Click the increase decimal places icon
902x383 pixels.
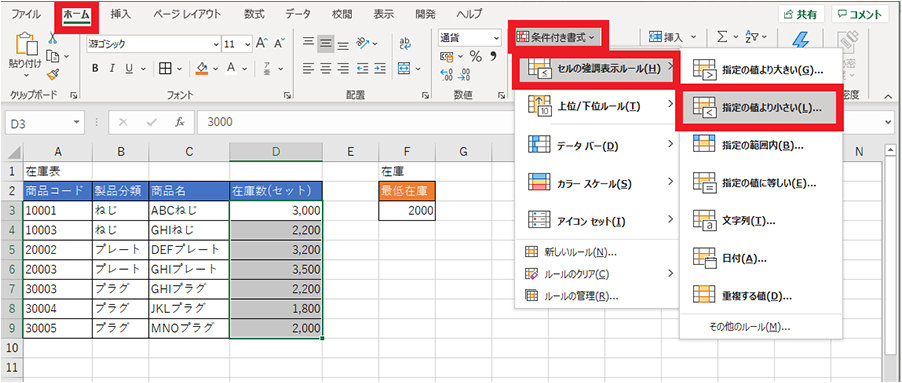point(447,74)
